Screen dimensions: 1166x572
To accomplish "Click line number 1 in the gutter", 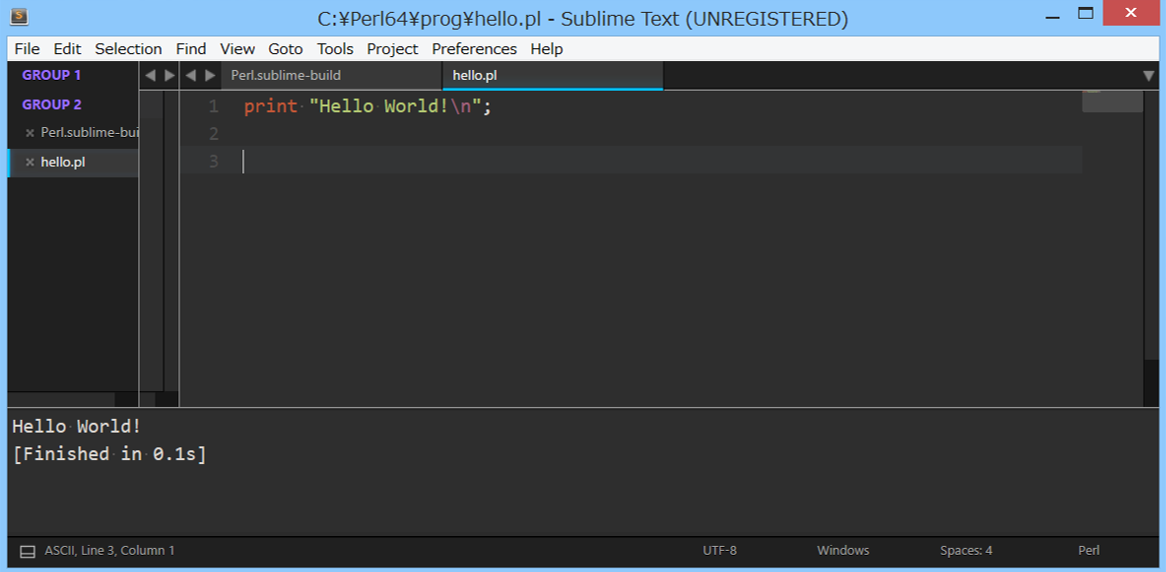I will pyautogui.click(x=213, y=106).
